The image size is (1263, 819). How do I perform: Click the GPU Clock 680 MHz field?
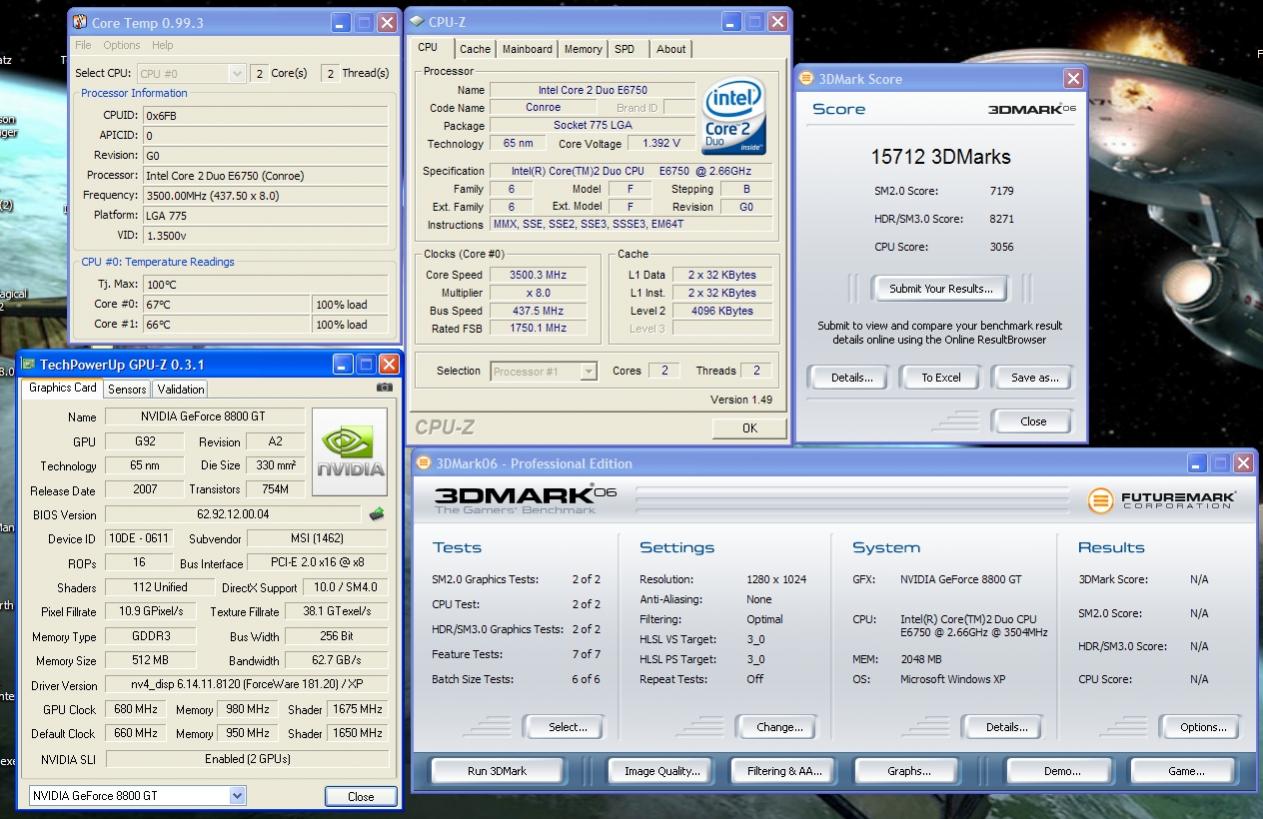(x=135, y=710)
